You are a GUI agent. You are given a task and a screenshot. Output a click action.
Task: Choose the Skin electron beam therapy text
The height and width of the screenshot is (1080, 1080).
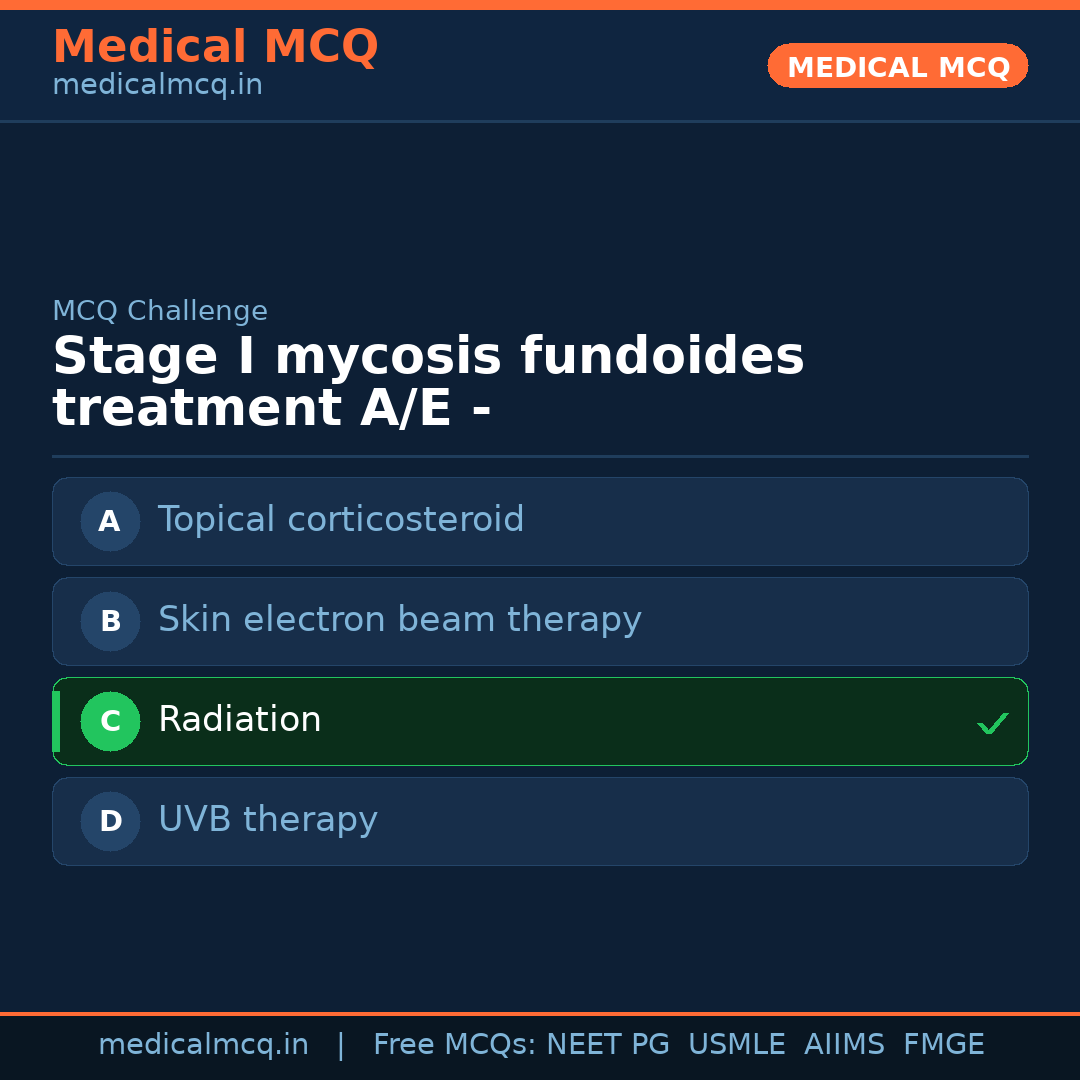pos(399,620)
